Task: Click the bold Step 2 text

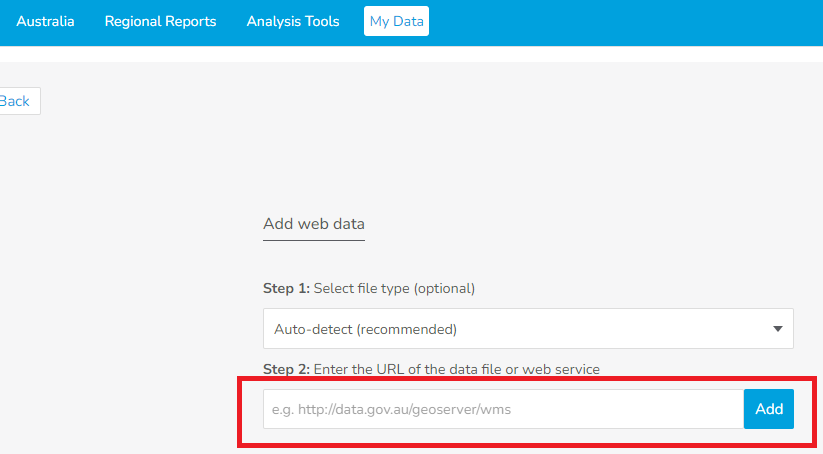Action: [286, 369]
